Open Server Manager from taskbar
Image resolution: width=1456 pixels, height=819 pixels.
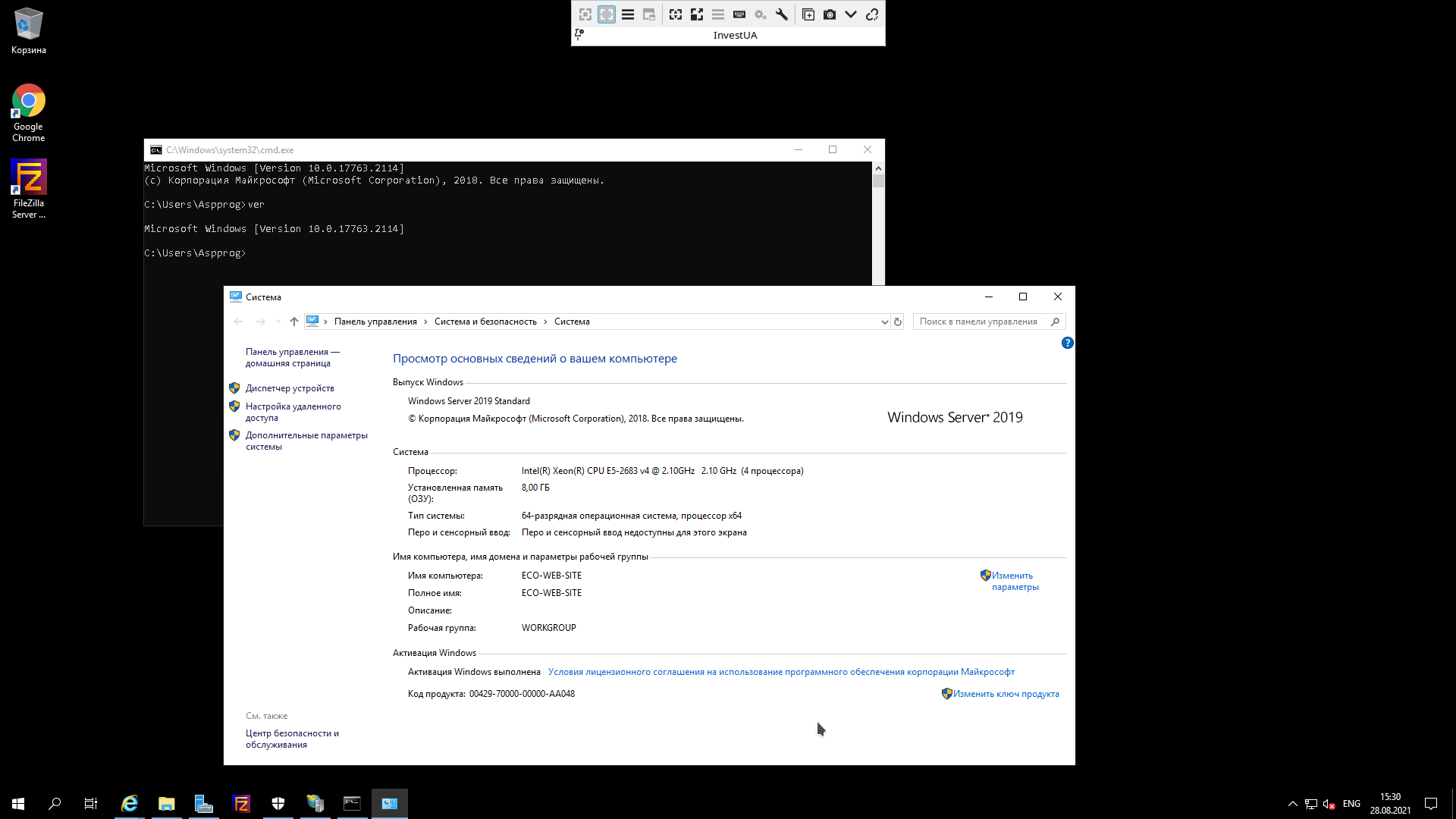[x=203, y=804]
